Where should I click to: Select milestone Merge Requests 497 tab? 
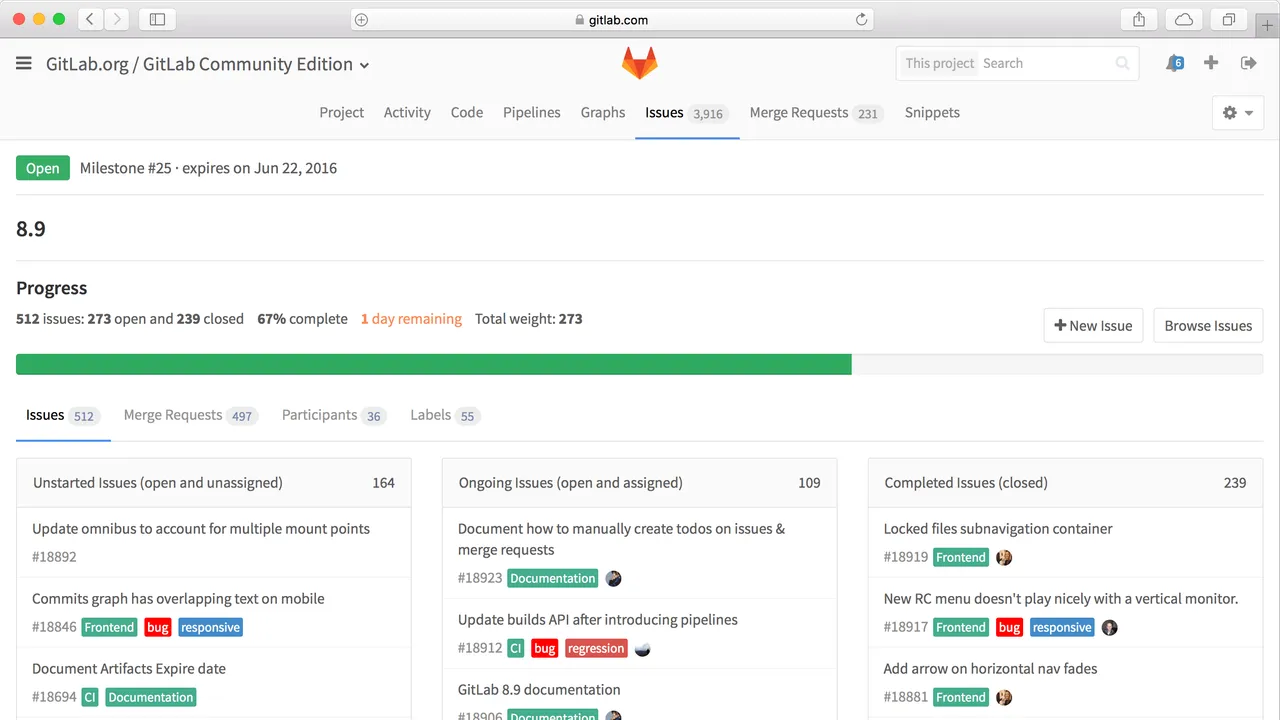pyautogui.click(x=191, y=415)
